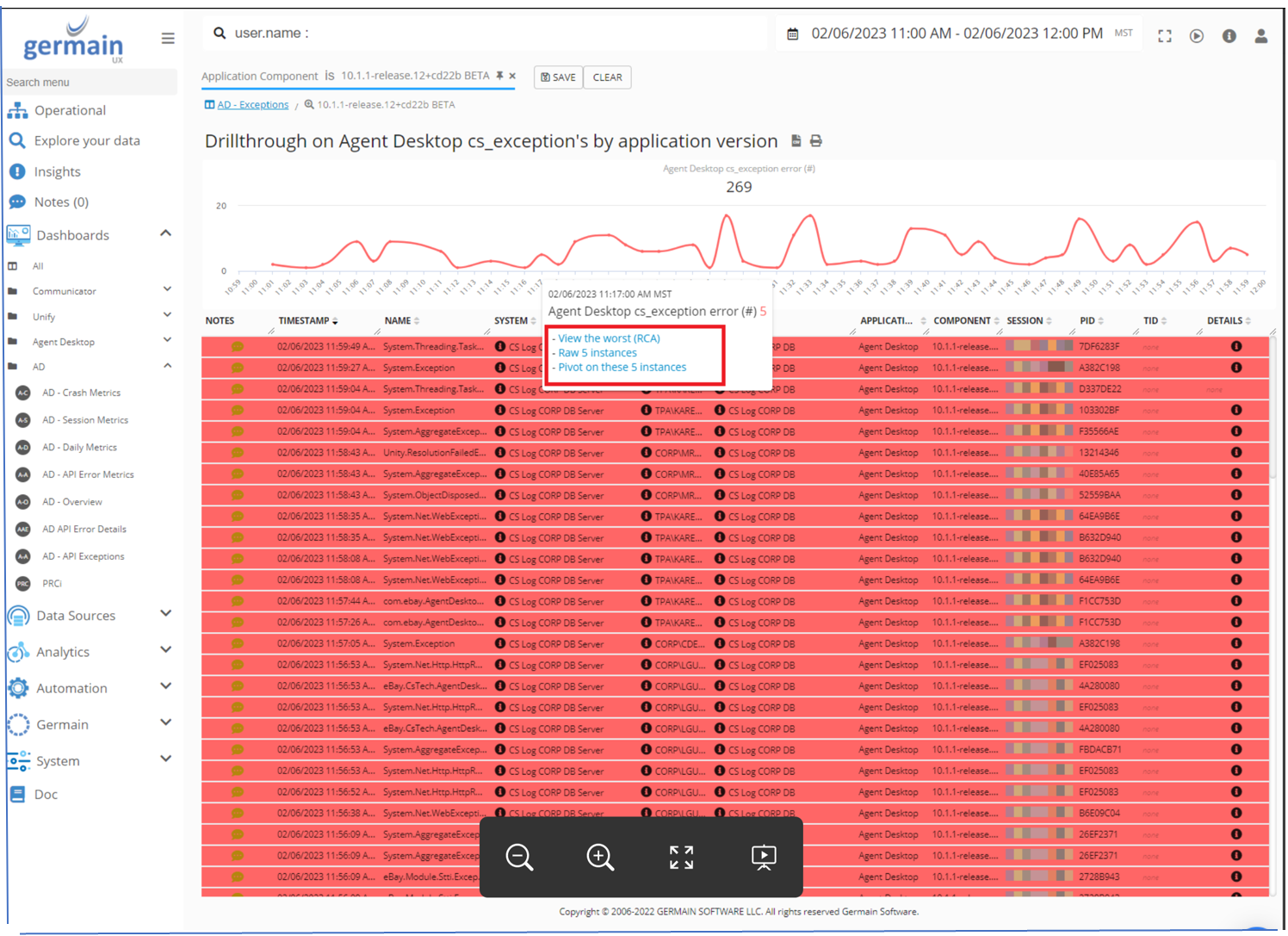Click the export document icon beside title
Image resolution: width=1288 pixels, height=936 pixels.
796,141
